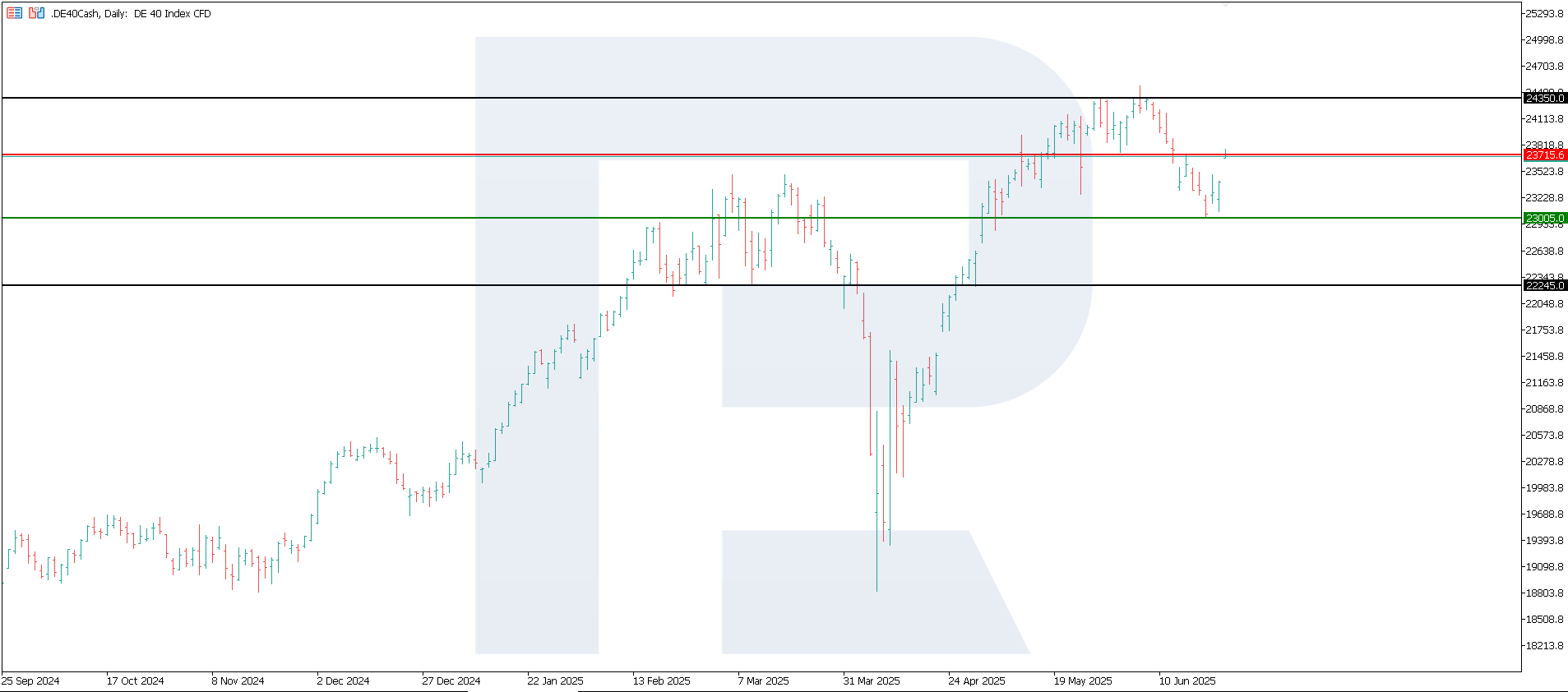The height and width of the screenshot is (692, 1568).
Task: Click the 24 Apr 2025 date label
Action: (x=977, y=680)
